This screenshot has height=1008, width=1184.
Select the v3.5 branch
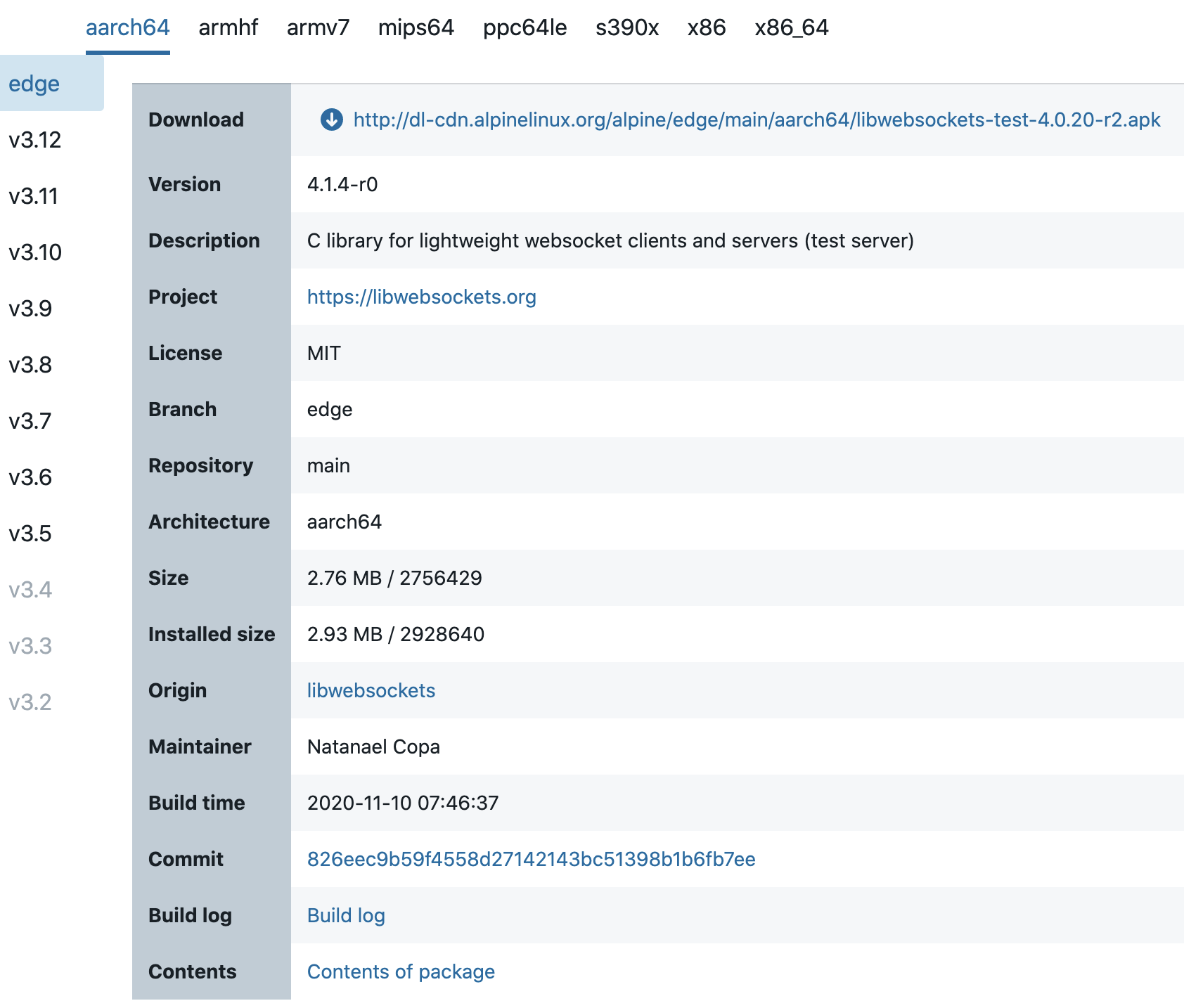pos(30,534)
